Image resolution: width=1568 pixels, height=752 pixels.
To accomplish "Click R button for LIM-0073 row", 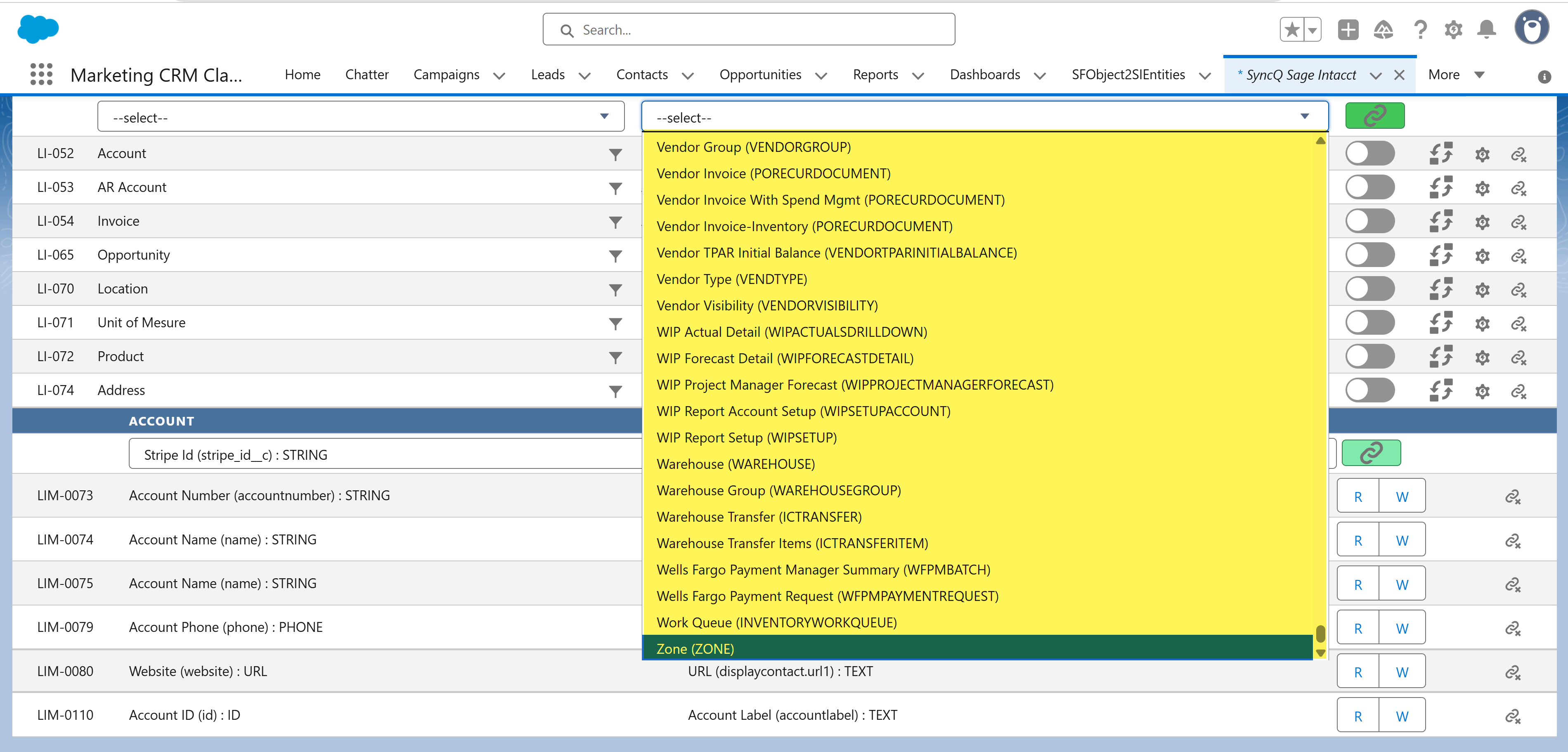I will point(1358,496).
